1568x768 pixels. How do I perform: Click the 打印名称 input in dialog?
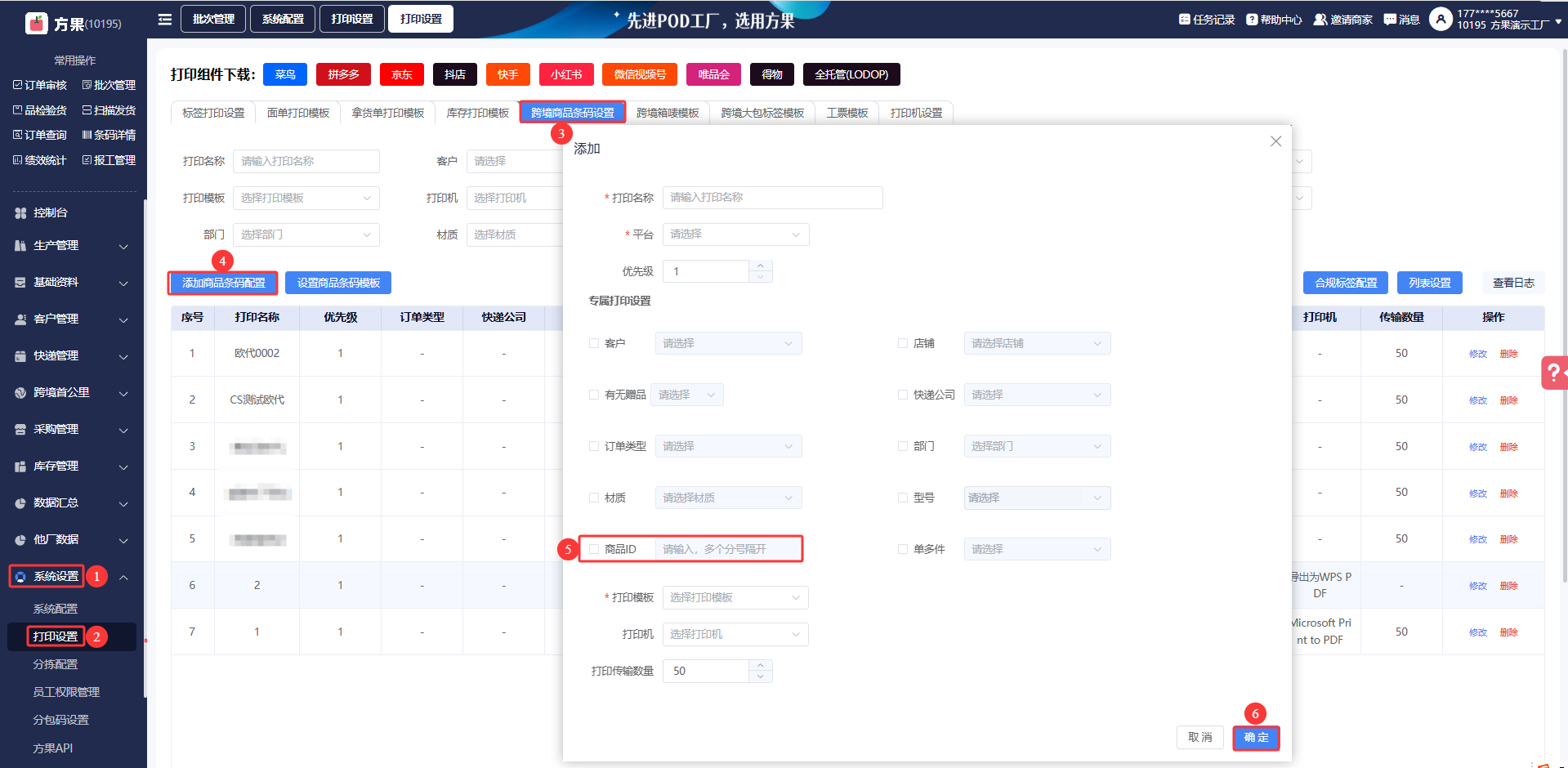click(x=772, y=198)
